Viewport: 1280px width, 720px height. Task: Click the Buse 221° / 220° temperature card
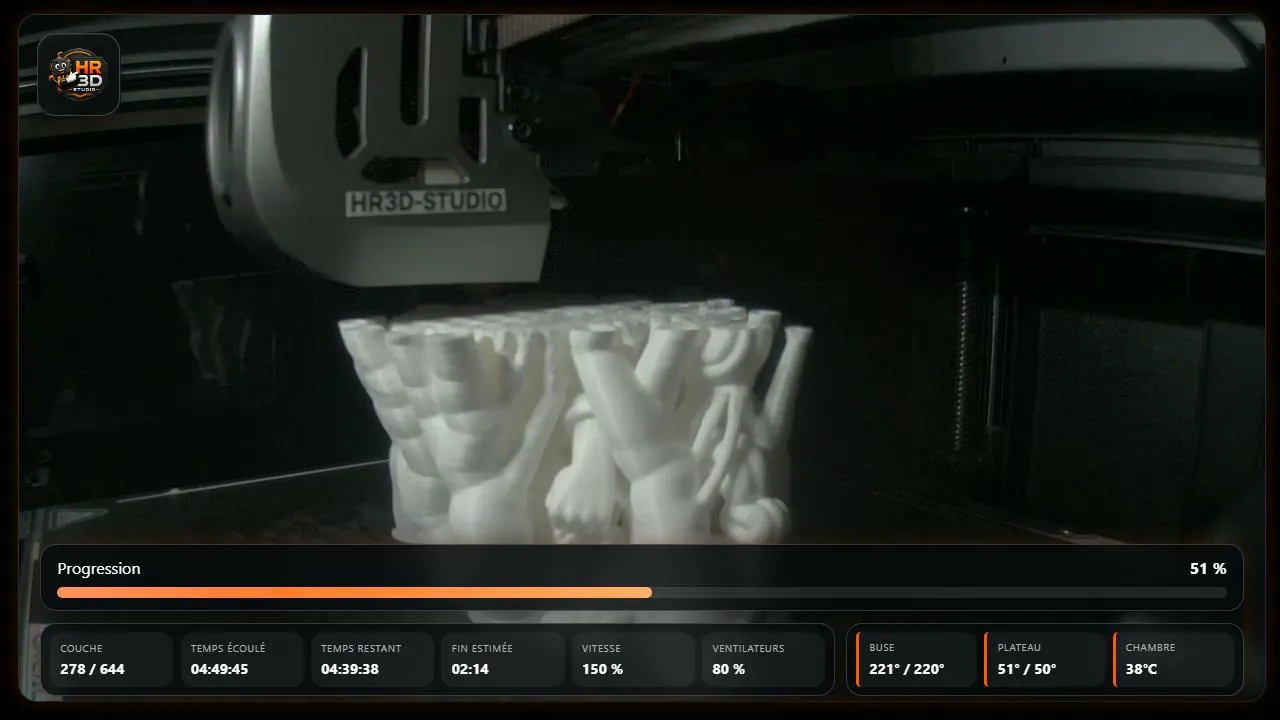tap(916, 660)
